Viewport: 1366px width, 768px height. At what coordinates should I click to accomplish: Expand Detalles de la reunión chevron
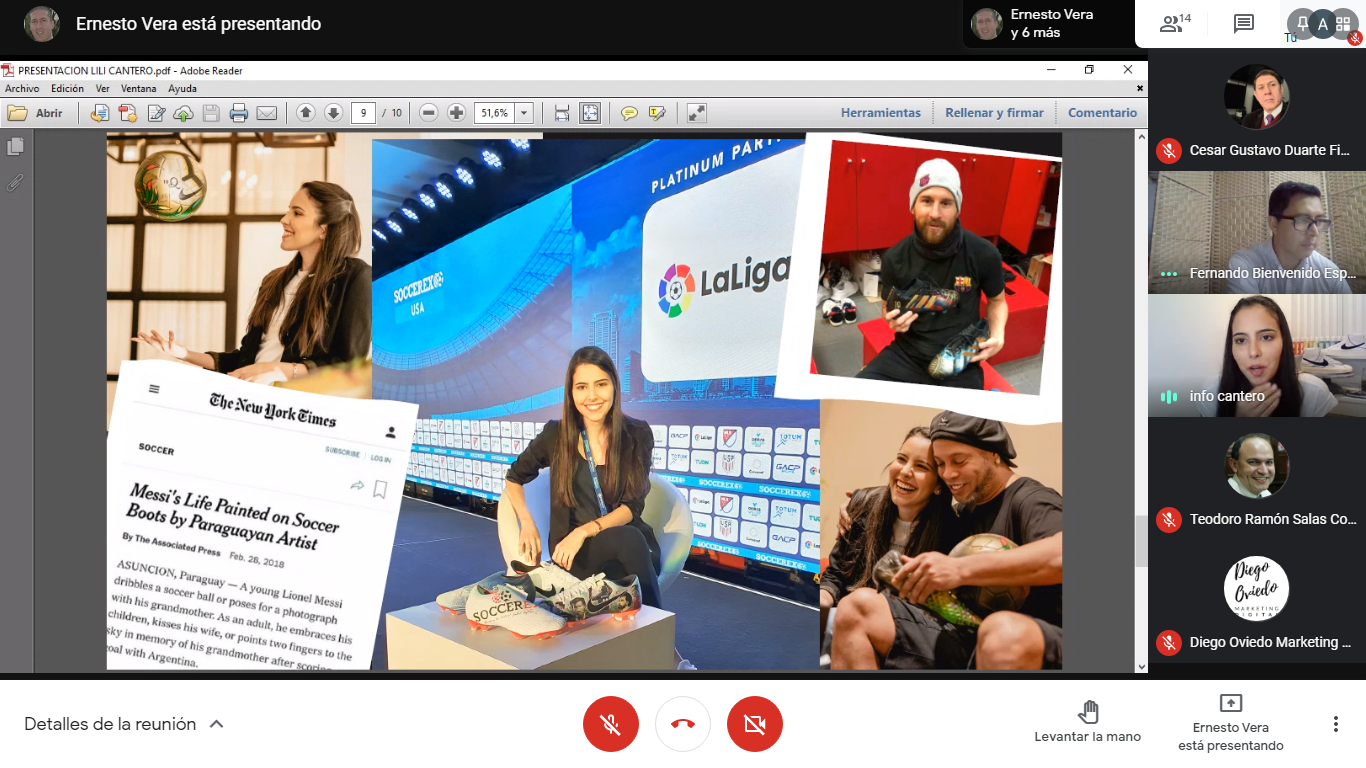click(217, 724)
